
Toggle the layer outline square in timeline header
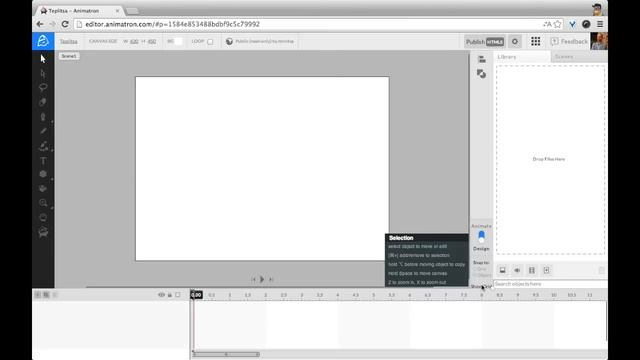tap(178, 295)
